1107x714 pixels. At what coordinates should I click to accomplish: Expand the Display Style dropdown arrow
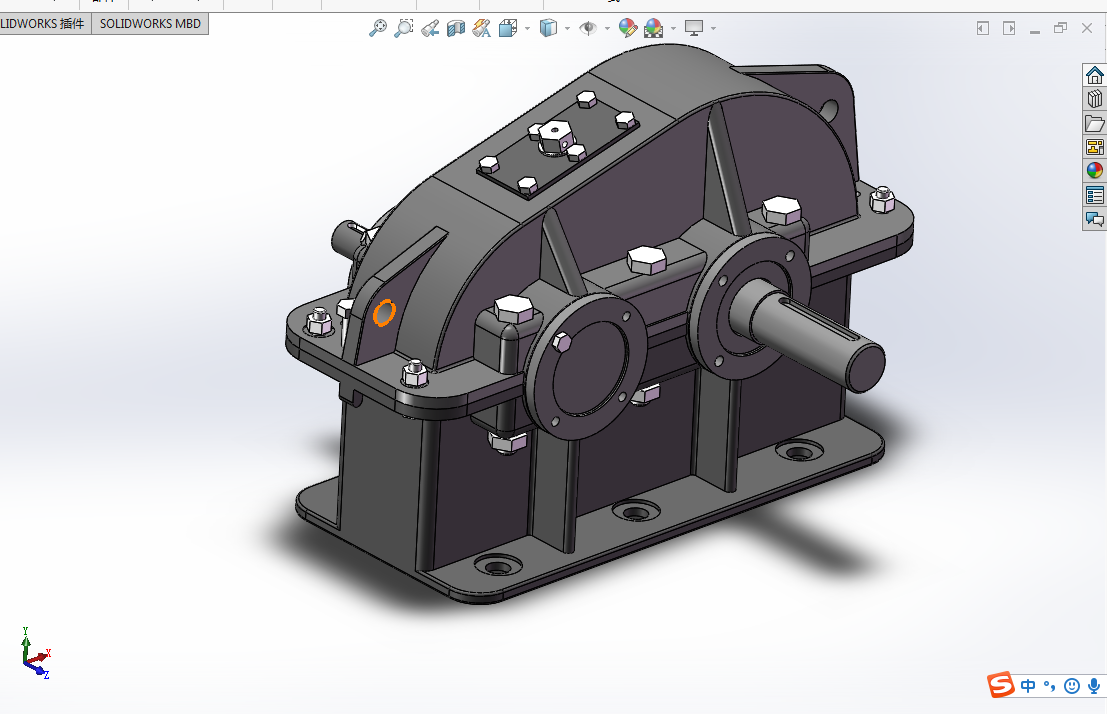pos(567,28)
